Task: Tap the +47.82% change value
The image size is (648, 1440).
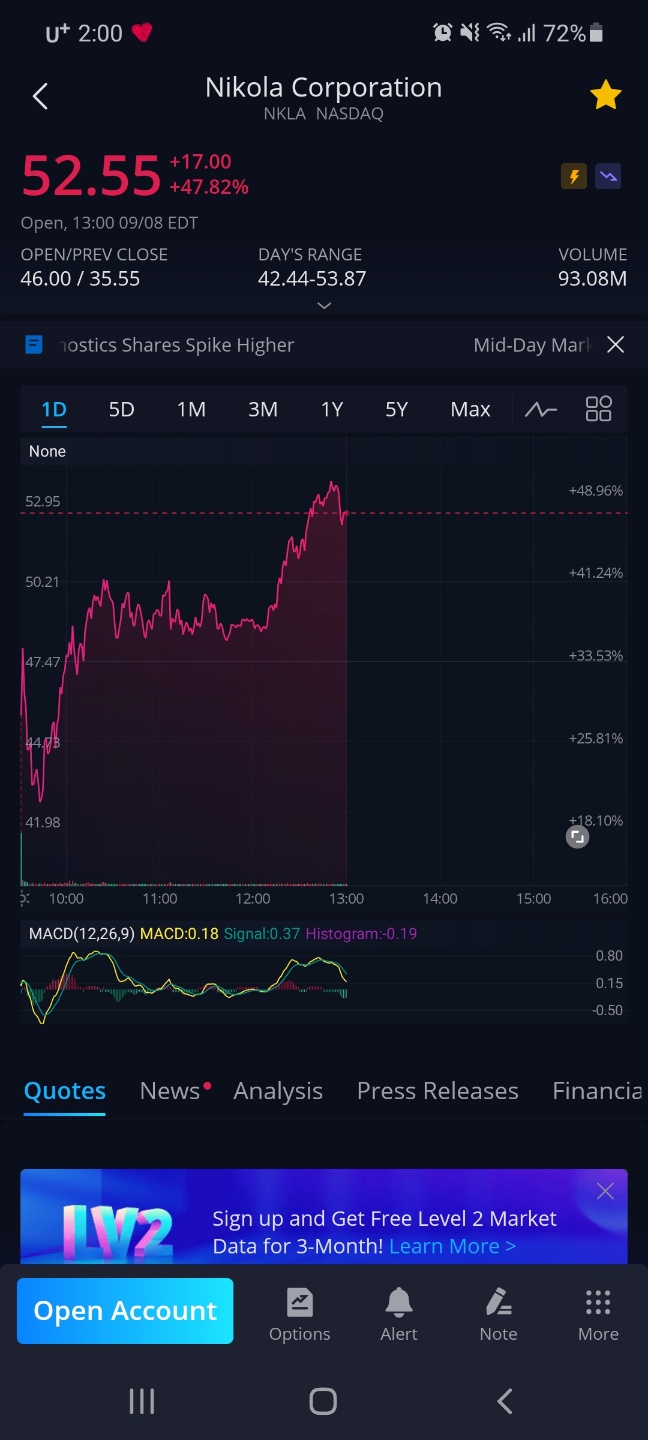Action: (x=209, y=187)
